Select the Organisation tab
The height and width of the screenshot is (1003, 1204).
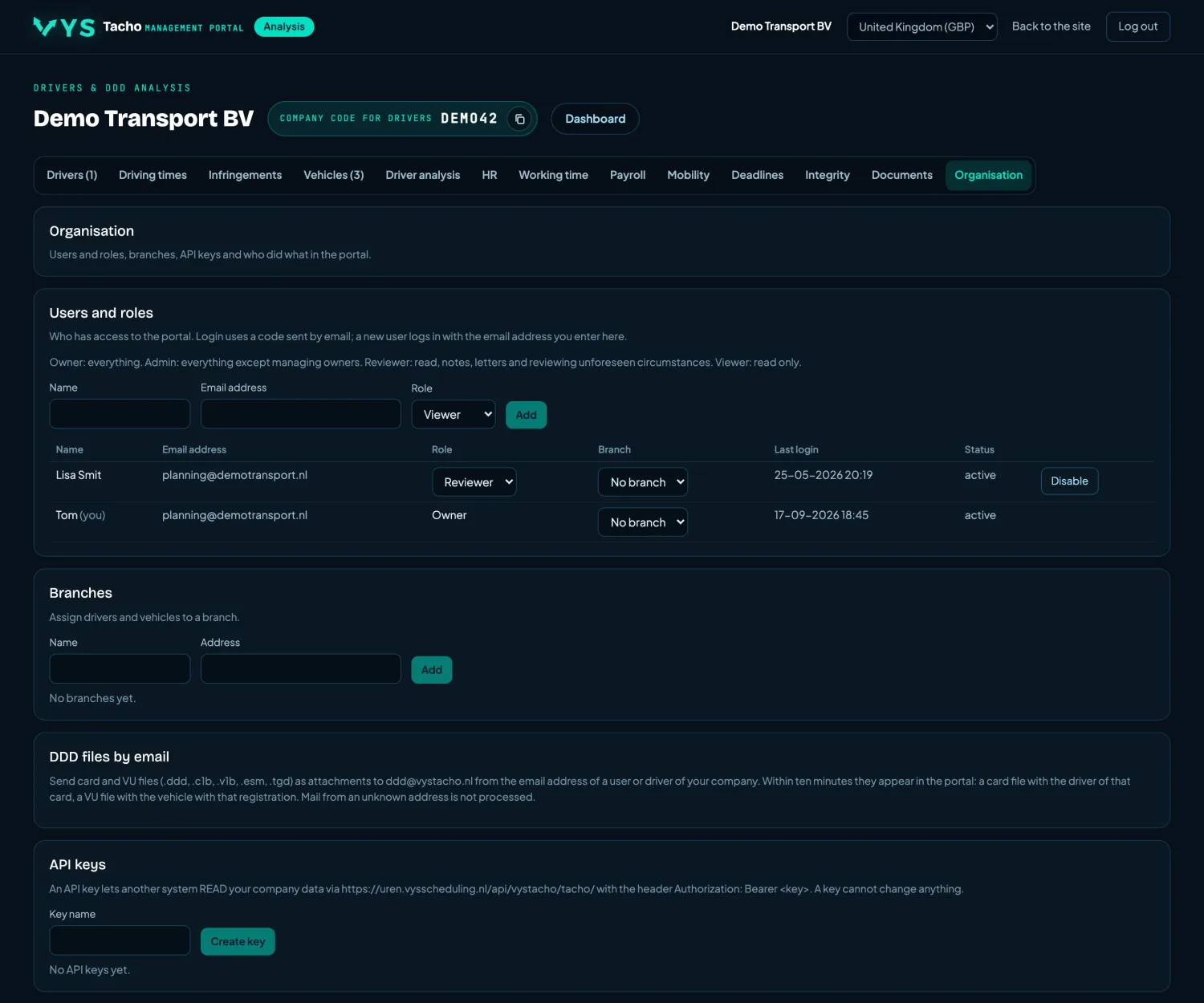989,175
